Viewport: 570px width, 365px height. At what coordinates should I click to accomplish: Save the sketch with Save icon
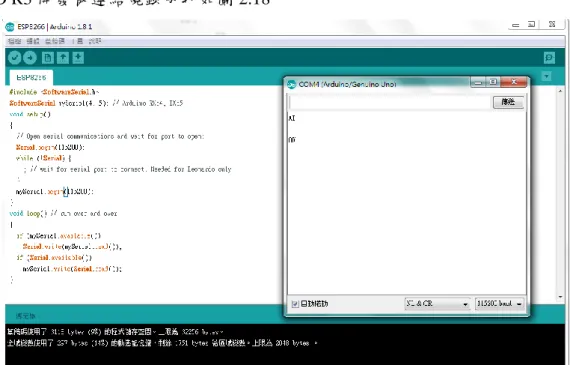pos(78,57)
